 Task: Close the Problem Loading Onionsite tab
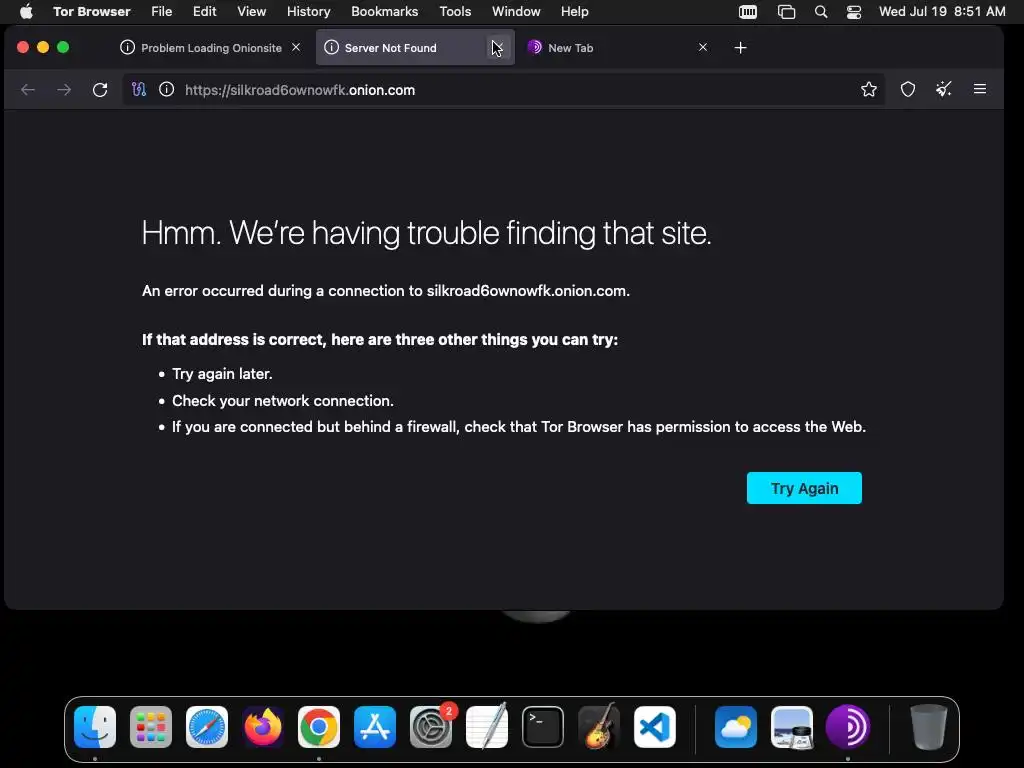296,47
